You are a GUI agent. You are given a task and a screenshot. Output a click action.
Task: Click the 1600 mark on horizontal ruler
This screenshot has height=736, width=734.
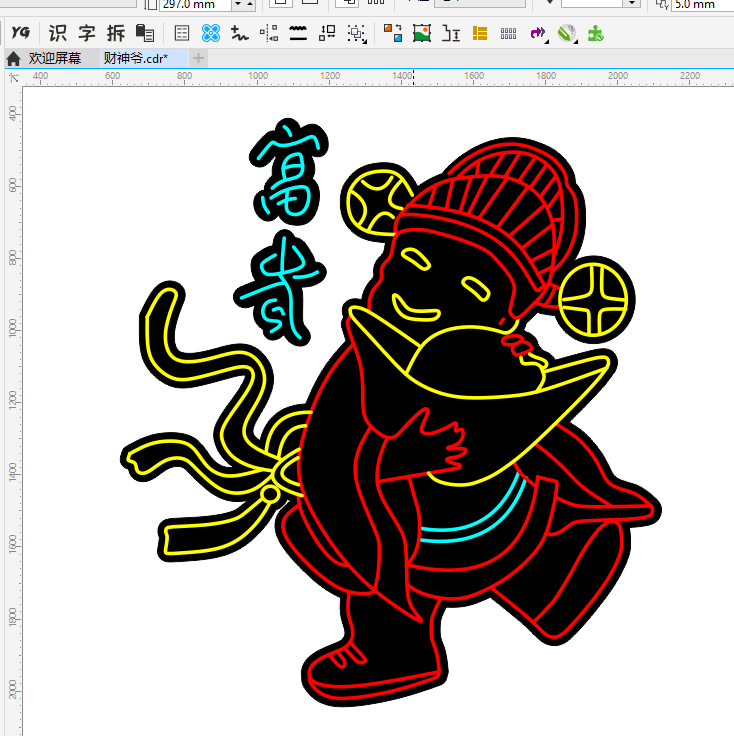(x=474, y=76)
